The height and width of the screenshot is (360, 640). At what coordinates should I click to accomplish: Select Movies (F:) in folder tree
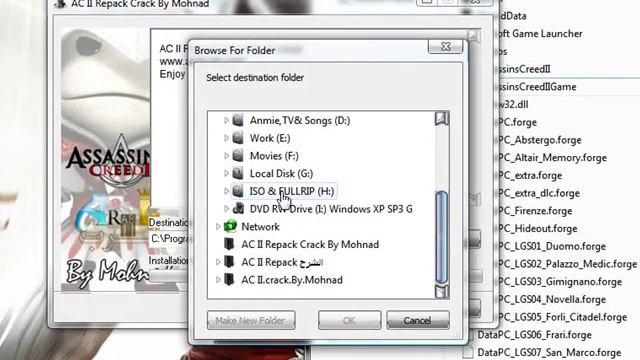click(274, 156)
